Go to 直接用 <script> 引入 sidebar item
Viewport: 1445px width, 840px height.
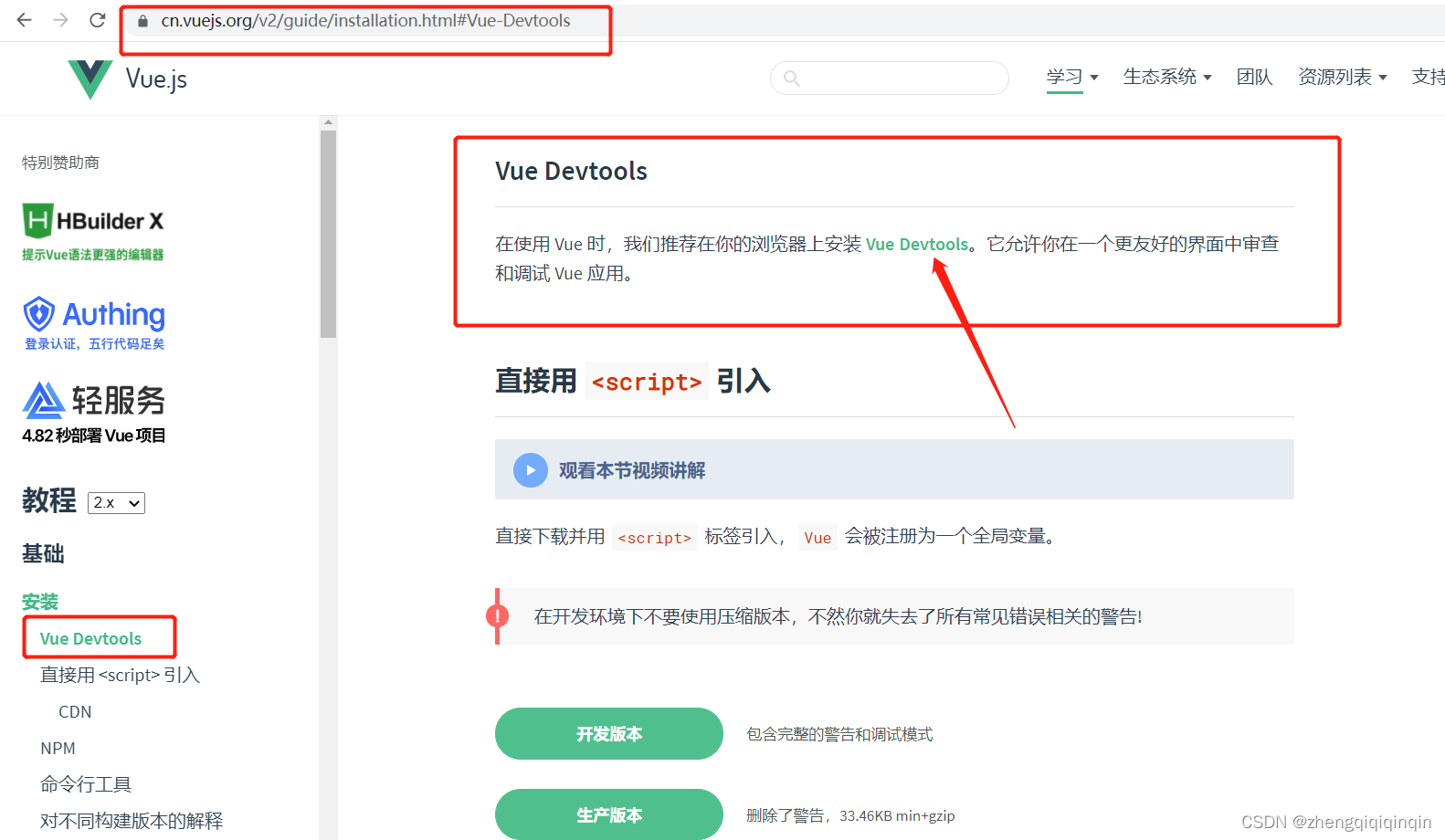click(120, 675)
